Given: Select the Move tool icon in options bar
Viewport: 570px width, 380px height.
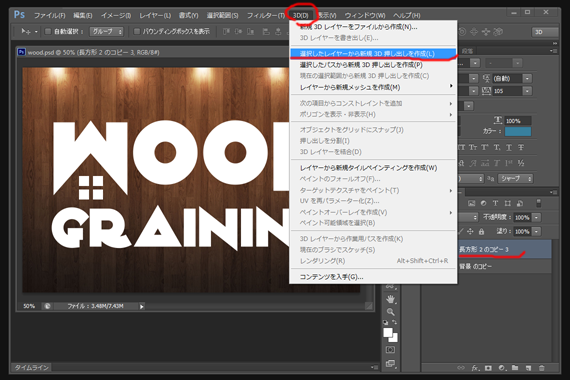Looking at the screenshot, I should pyautogui.click(x=25, y=32).
